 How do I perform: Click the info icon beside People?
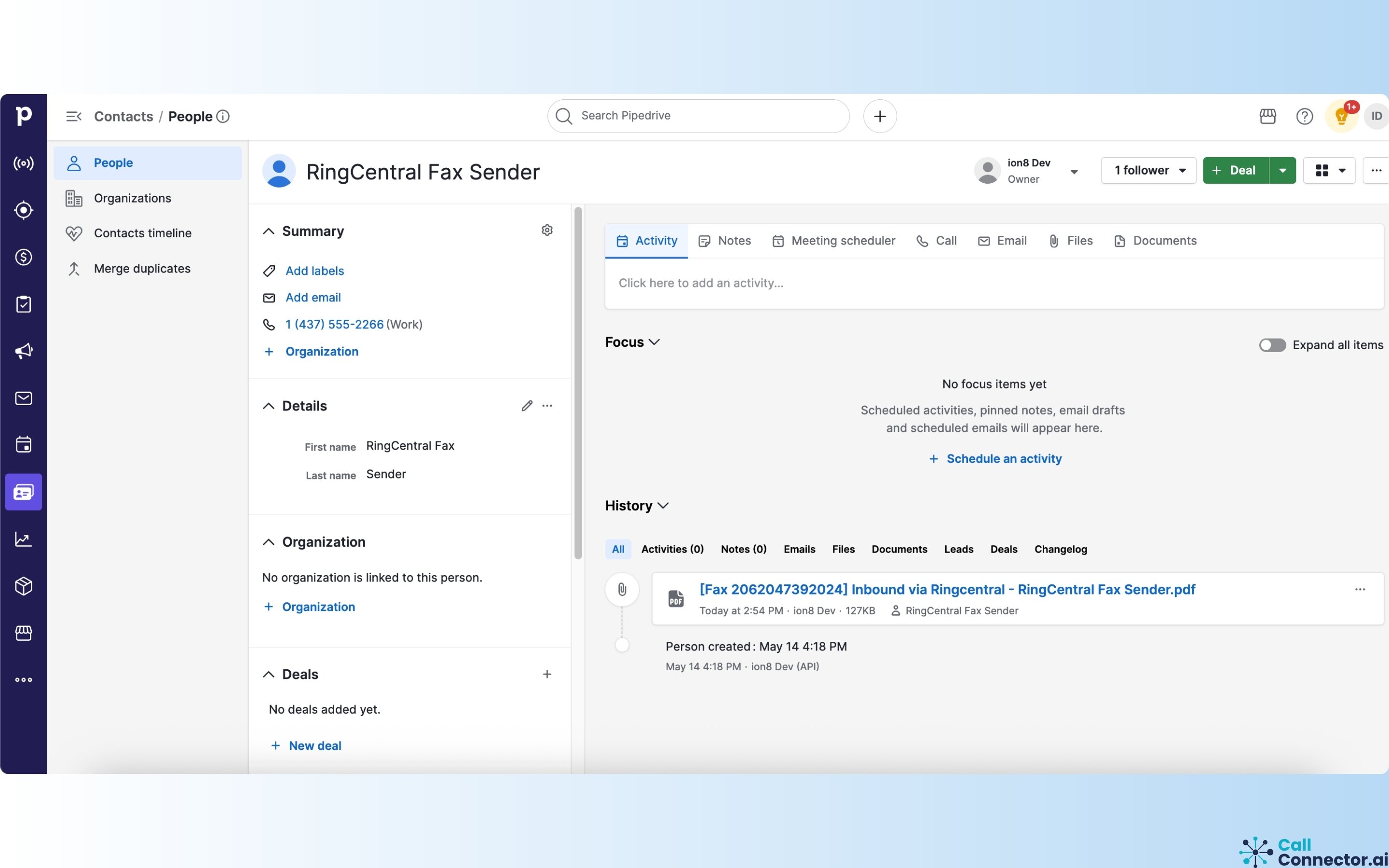pos(223,117)
